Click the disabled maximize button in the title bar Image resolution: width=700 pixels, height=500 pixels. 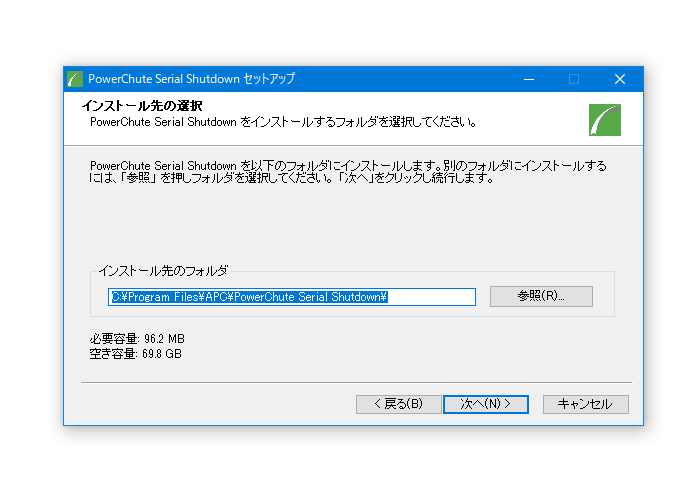pyautogui.click(x=574, y=79)
